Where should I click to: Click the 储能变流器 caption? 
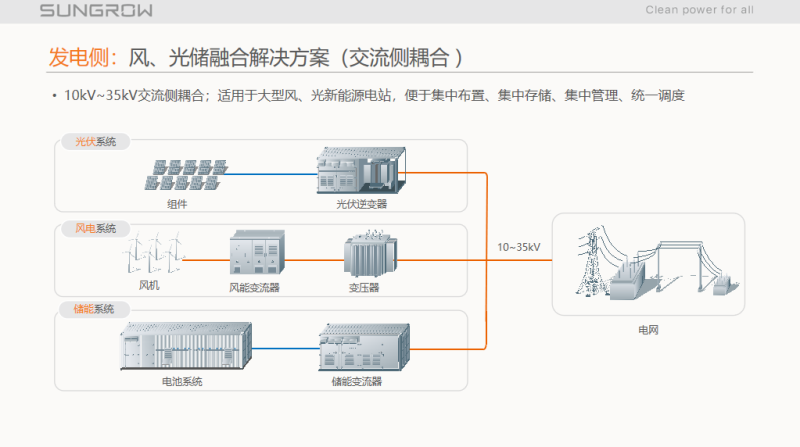click(x=357, y=381)
